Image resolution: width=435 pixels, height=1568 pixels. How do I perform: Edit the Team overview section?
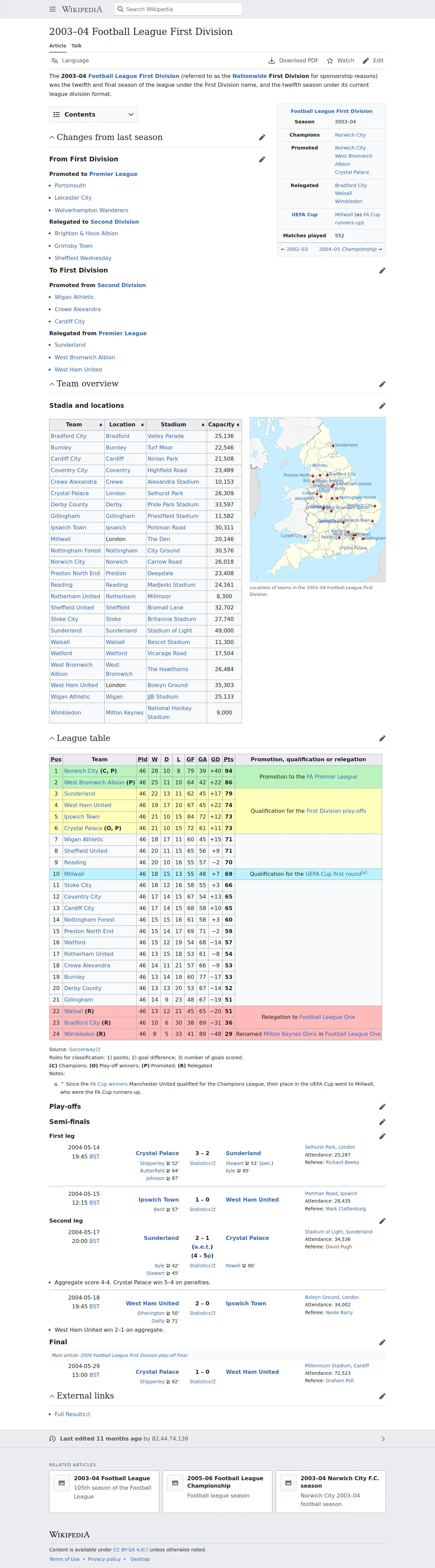point(382,384)
